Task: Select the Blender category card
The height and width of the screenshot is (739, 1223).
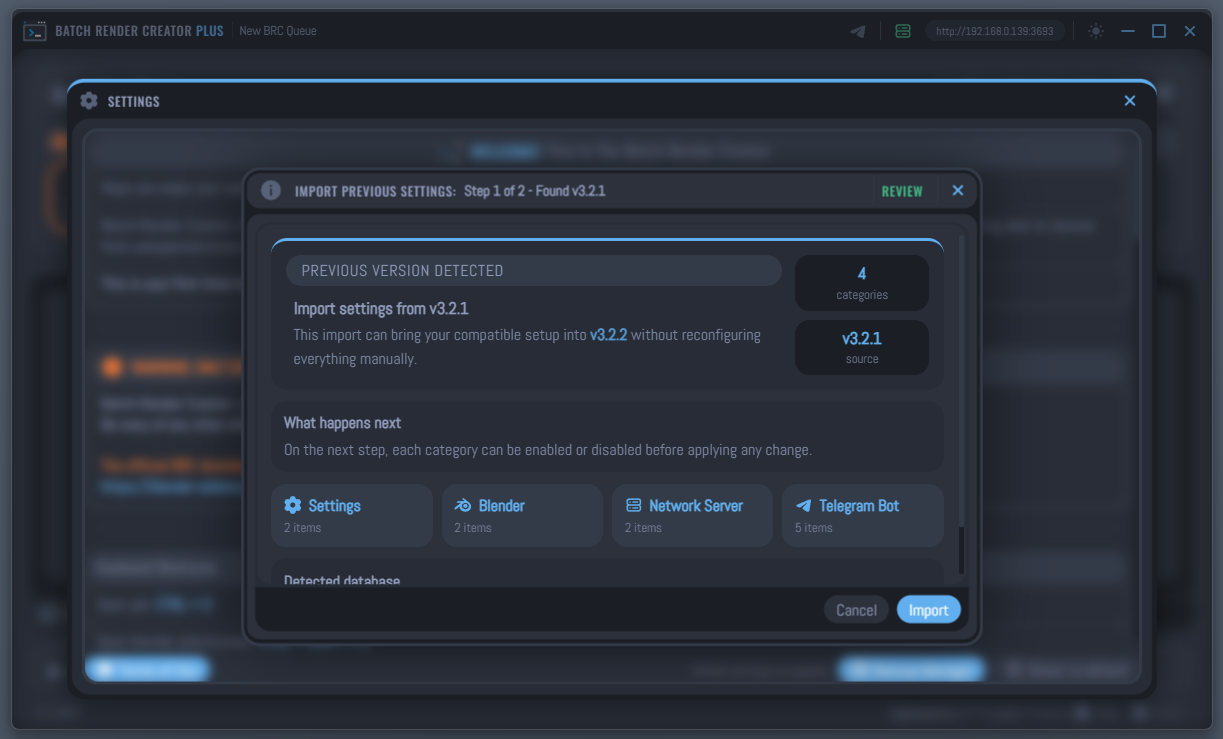Action: coord(522,516)
